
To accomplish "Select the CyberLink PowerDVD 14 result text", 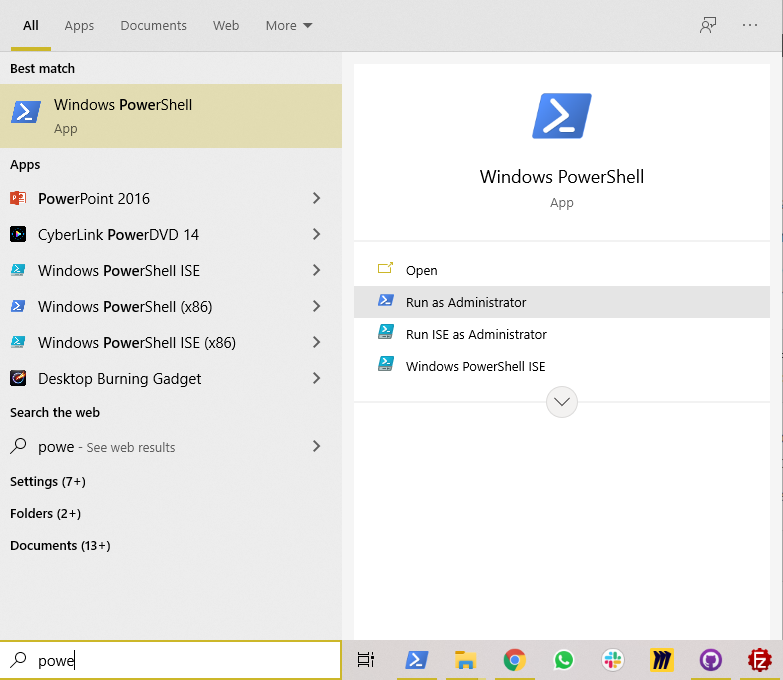I will (x=118, y=235).
